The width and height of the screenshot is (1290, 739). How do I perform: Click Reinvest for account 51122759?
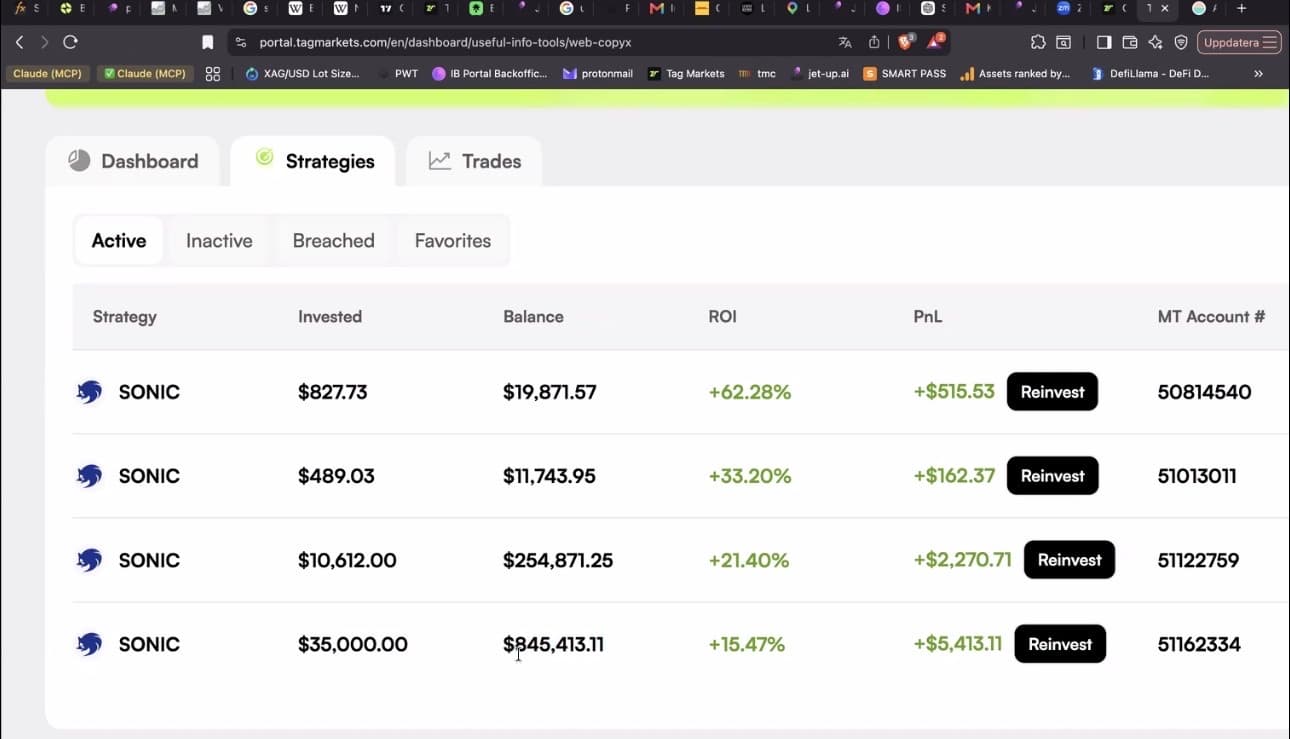point(1069,560)
